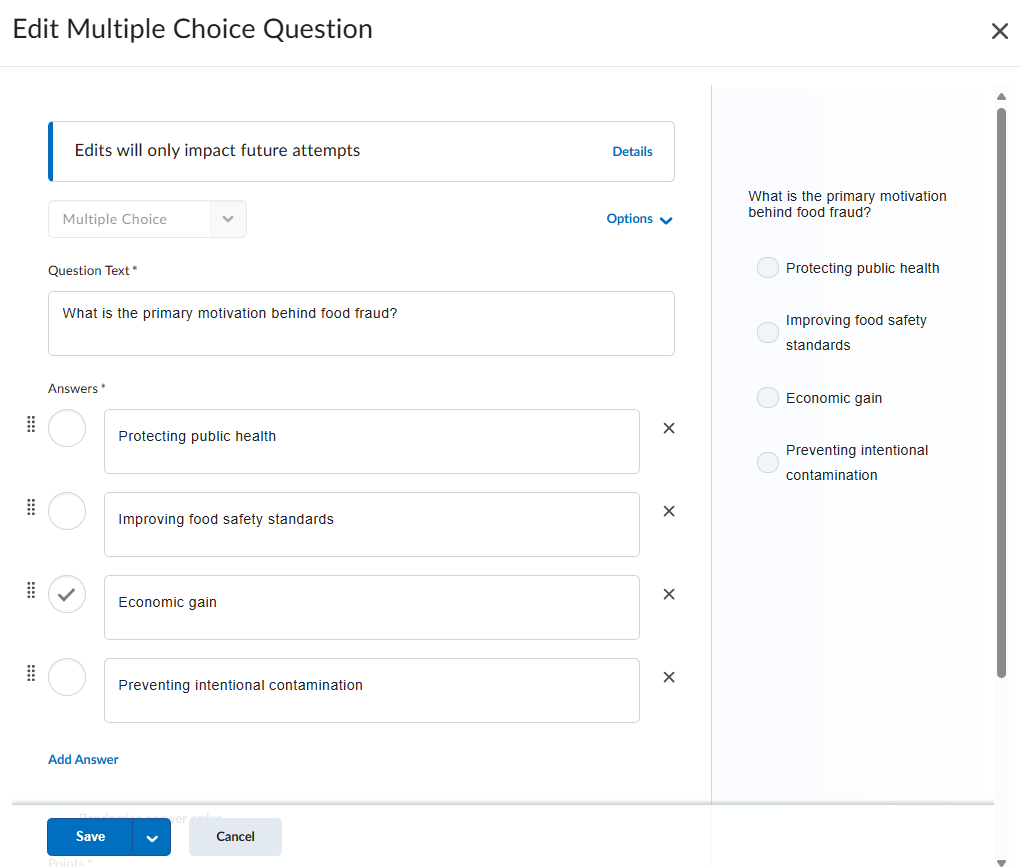Edit the Protecting public health answer field

pyautogui.click(x=372, y=441)
